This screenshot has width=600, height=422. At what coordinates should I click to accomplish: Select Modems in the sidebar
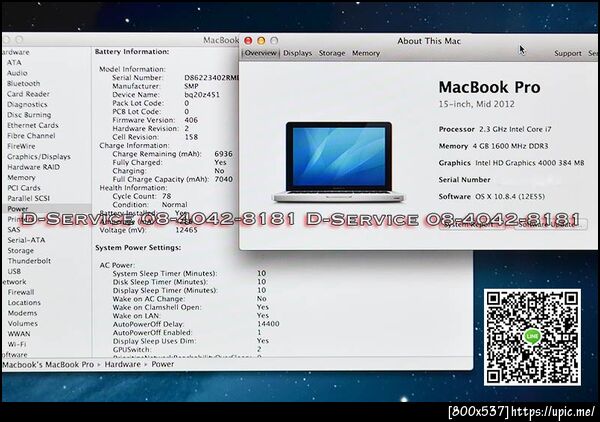point(23,313)
